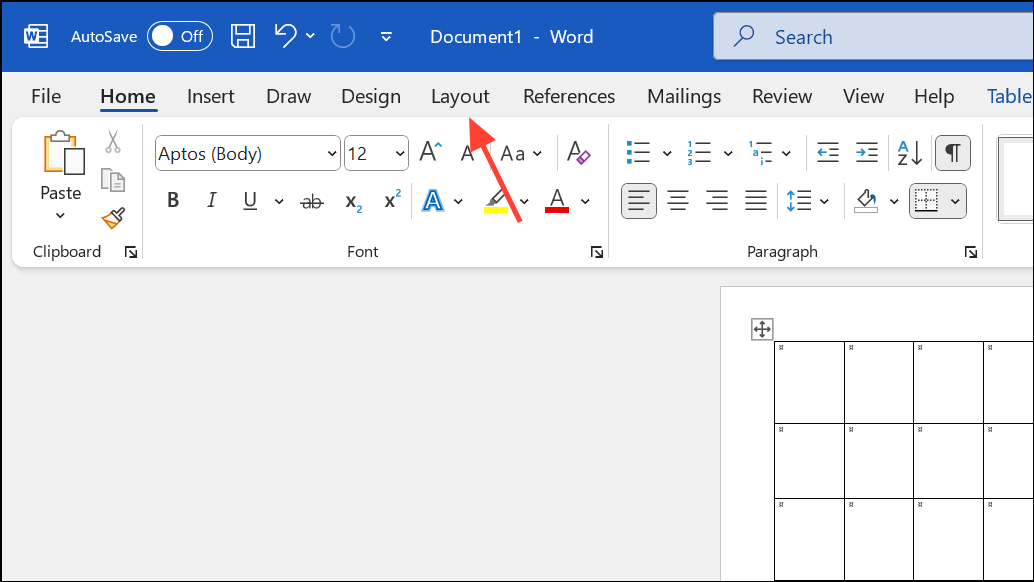The image size is (1034, 582).
Task: Open the Design tab
Action: pos(371,96)
